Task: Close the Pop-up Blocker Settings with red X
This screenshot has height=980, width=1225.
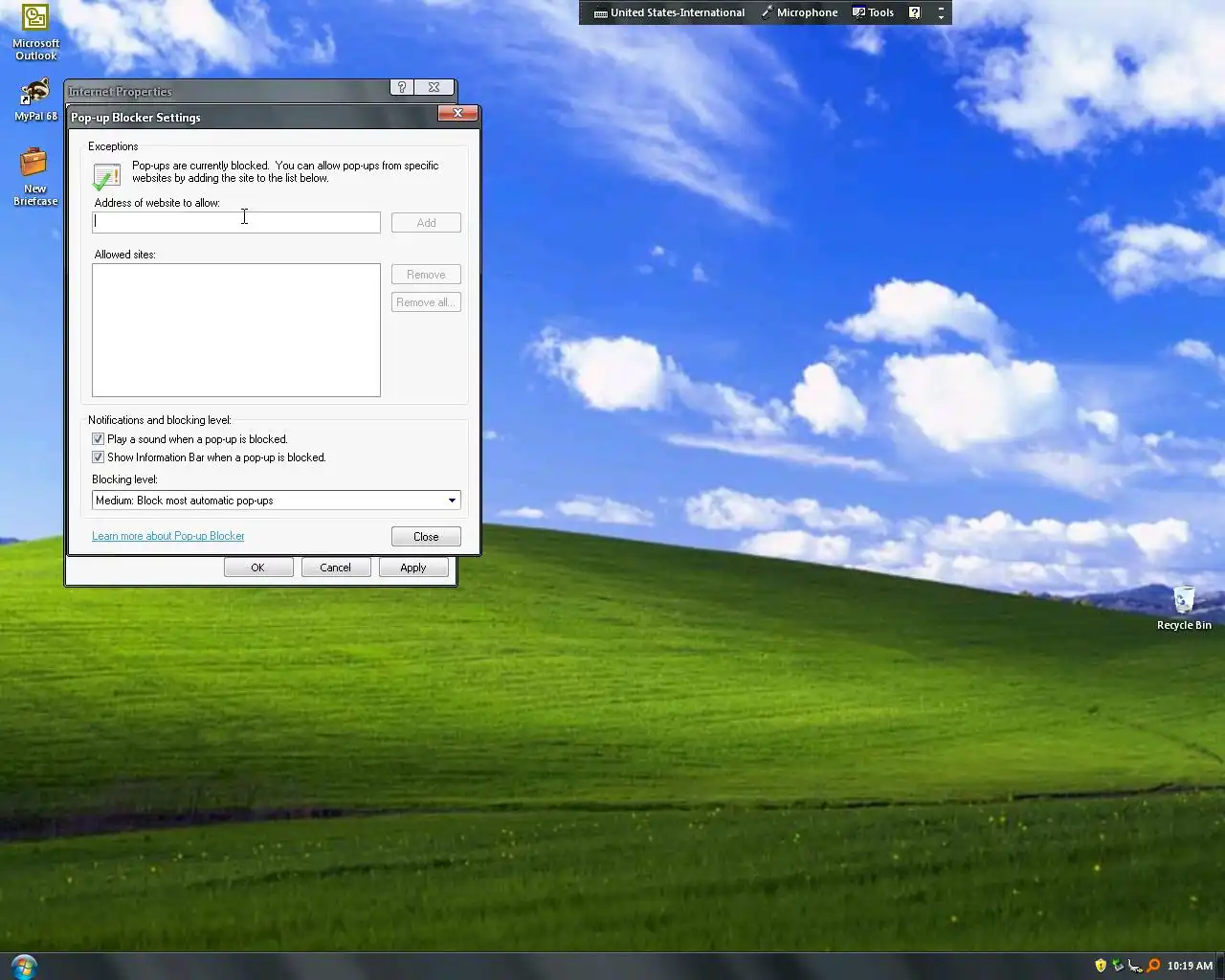Action: point(457,113)
